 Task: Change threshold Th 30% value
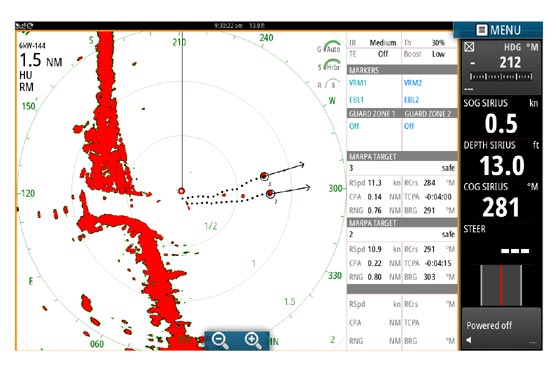[438, 43]
